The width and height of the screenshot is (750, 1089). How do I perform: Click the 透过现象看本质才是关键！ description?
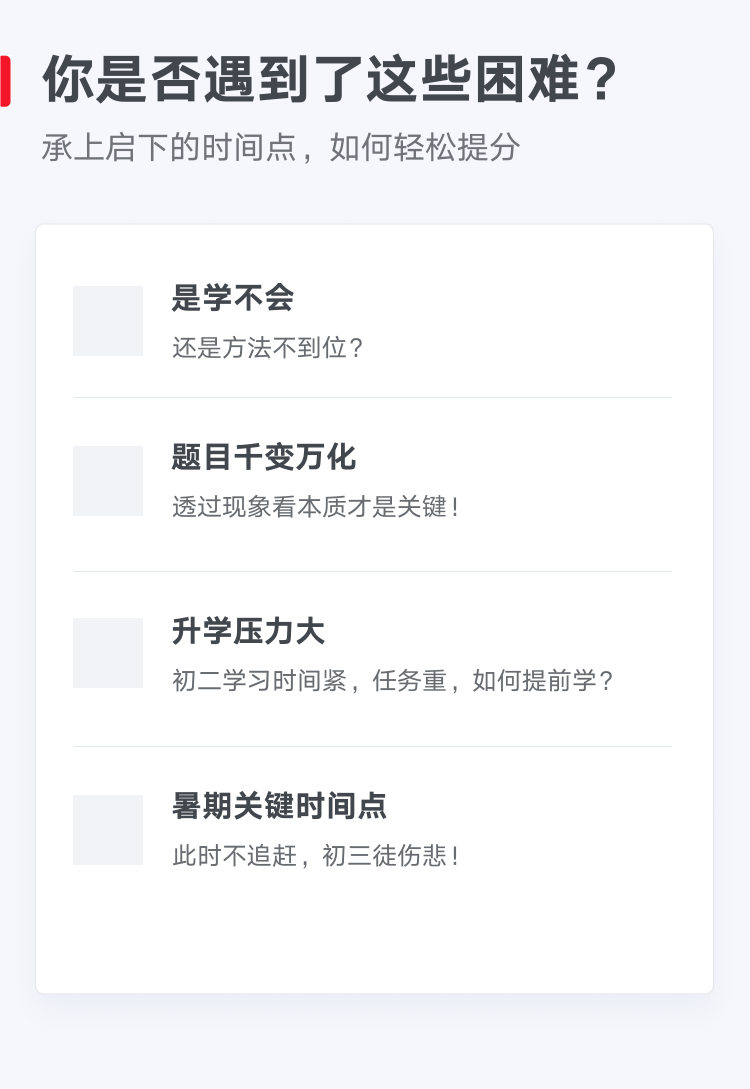point(316,507)
